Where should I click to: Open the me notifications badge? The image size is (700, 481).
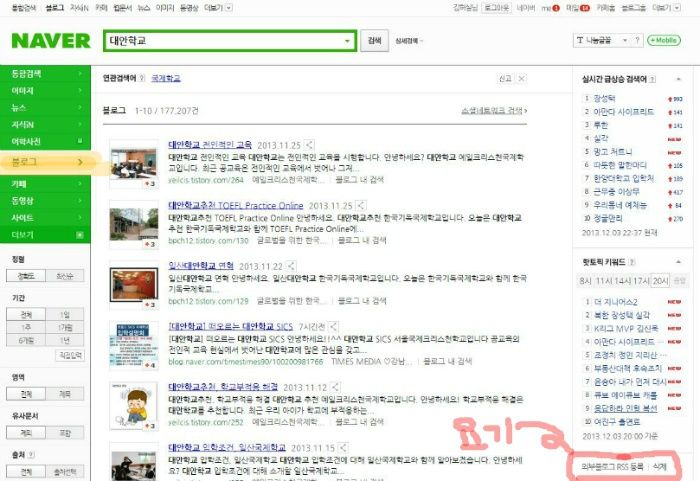click(556, 8)
